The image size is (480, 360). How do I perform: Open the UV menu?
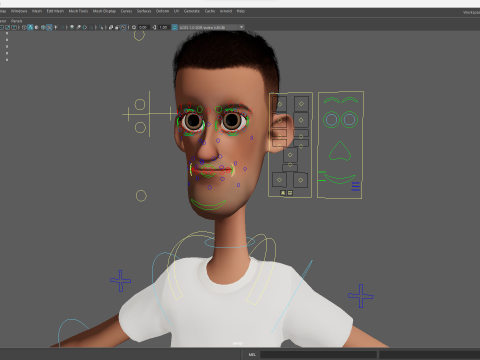point(176,11)
